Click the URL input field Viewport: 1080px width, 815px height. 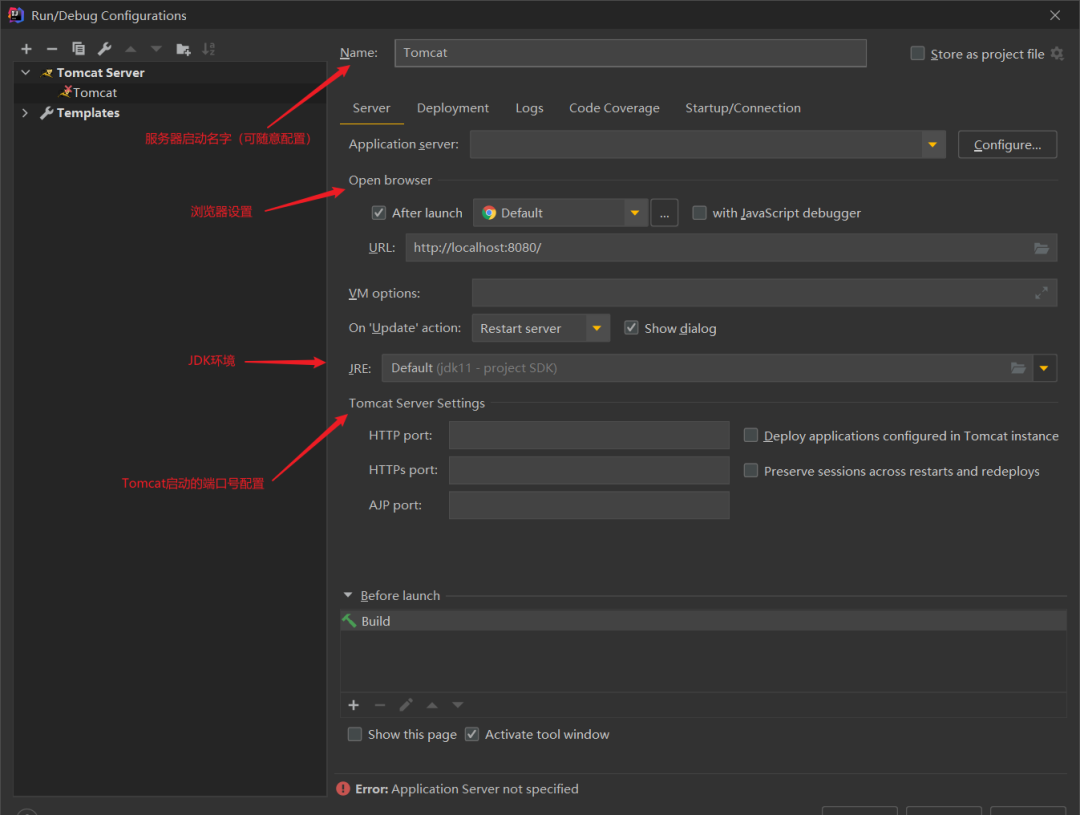[731, 248]
